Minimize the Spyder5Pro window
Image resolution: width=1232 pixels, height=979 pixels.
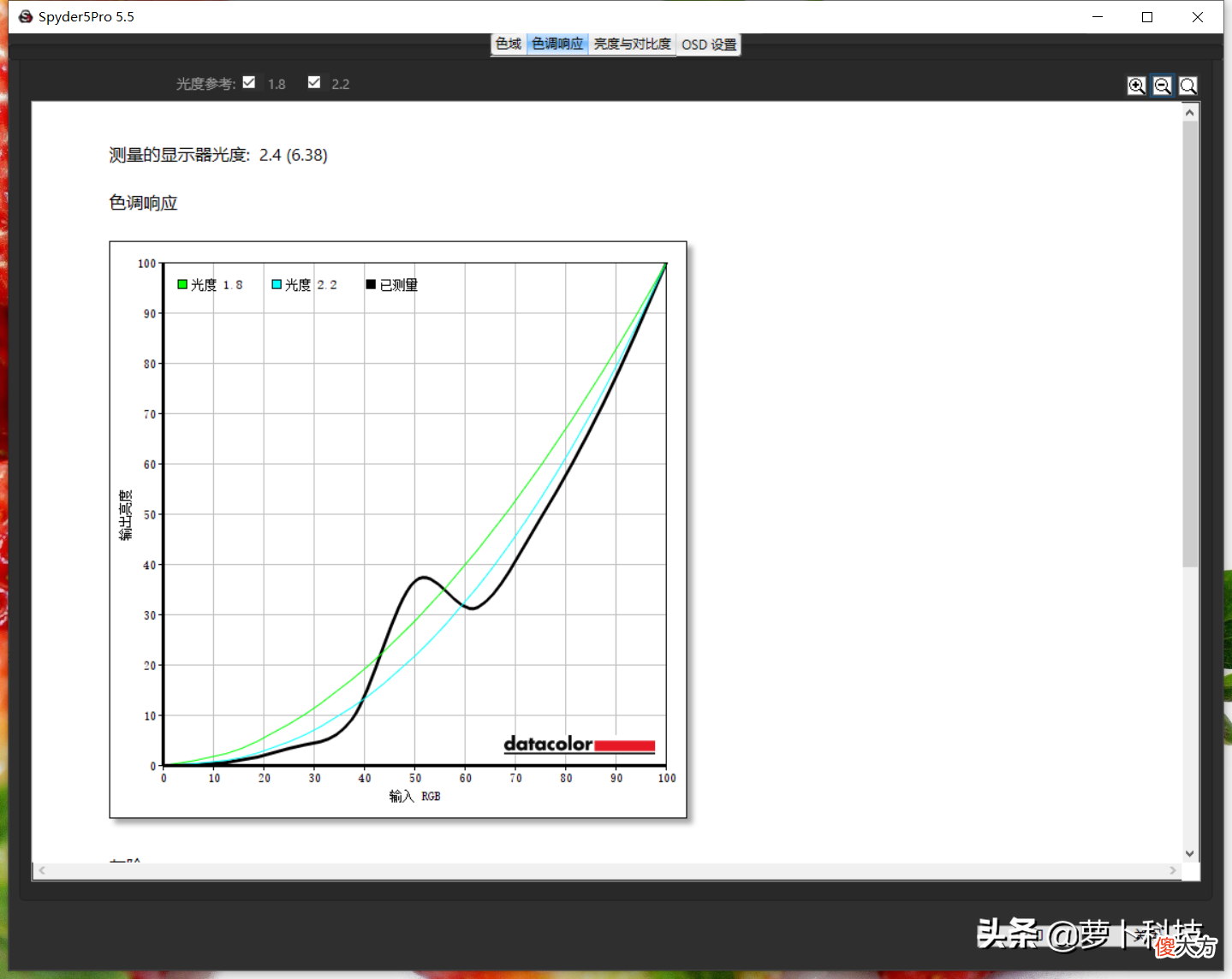[1098, 16]
